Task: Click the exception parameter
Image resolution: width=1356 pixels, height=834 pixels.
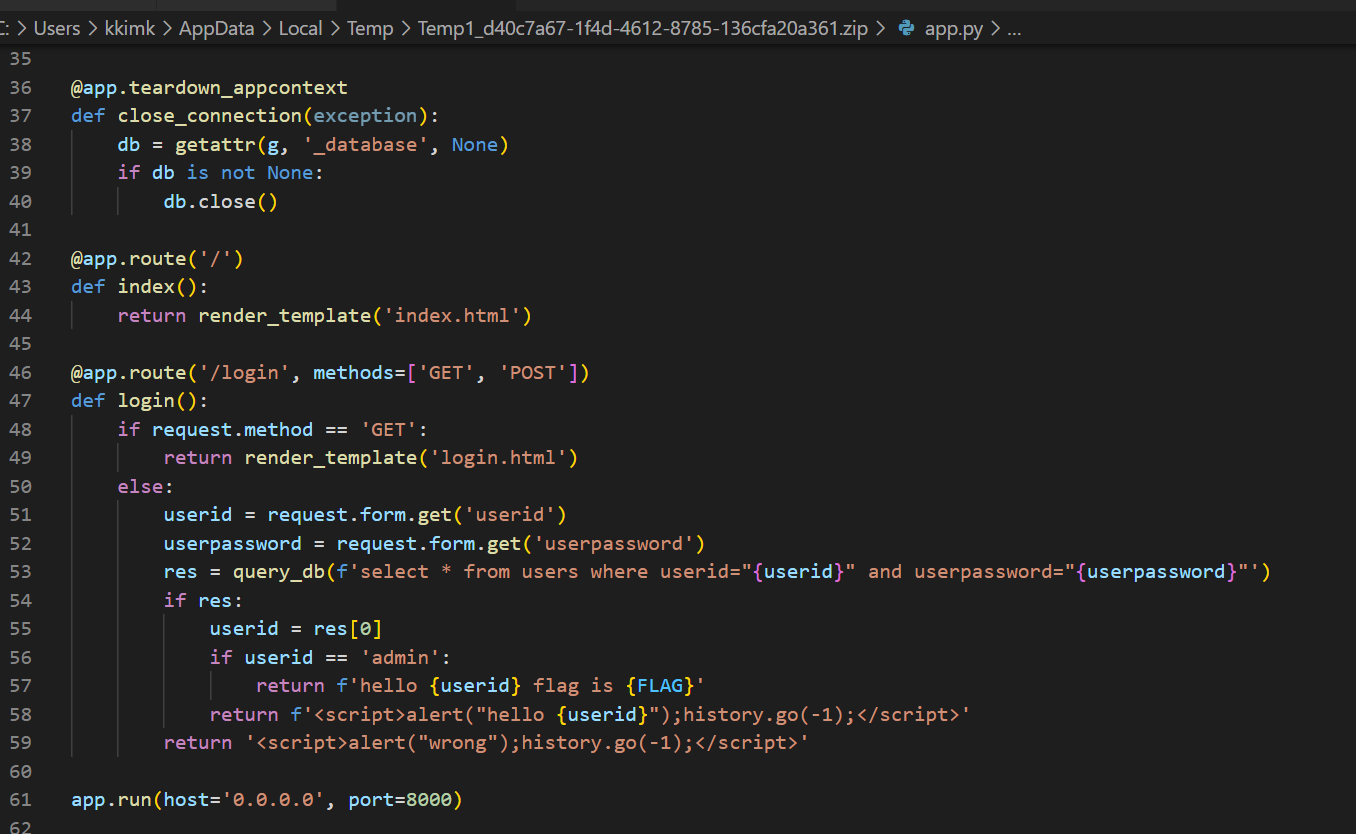Action: (x=365, y=116)
